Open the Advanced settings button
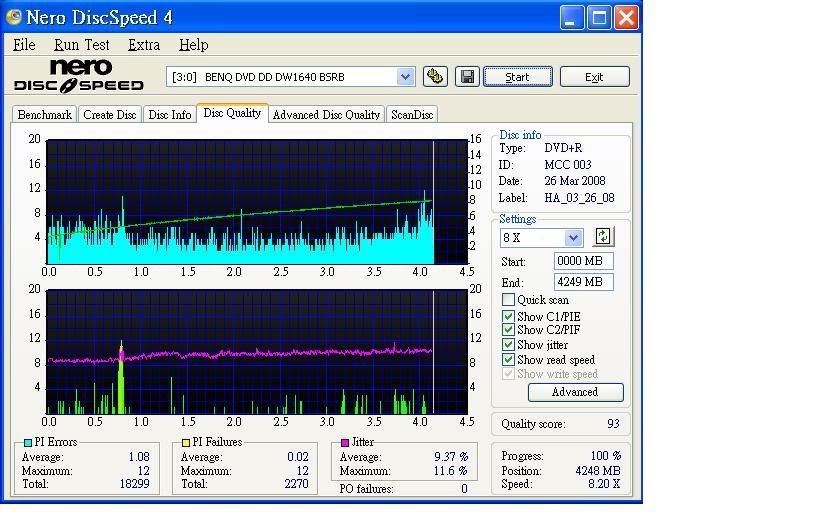Image resolution: width=840 pixels, height=525 pixels. 575,392
